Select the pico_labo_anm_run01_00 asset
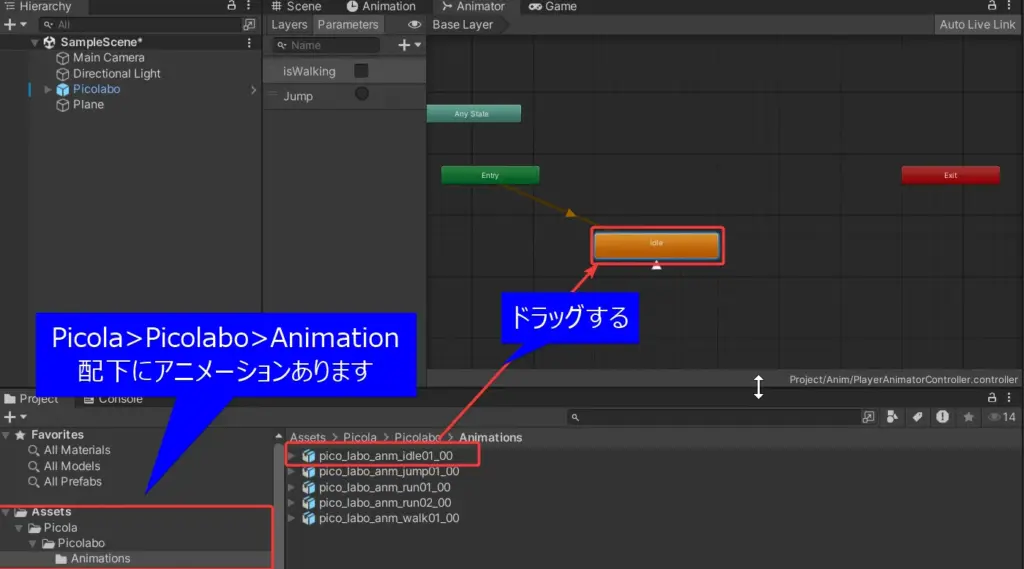Image resolution: width=1024 pixels, height=569 pixels. [x=385, y=487]
